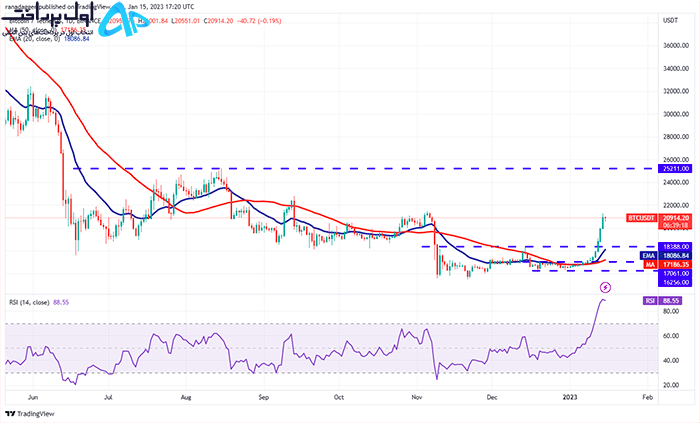Select the 25211.00 resistance level label

[x=675, y=169]
